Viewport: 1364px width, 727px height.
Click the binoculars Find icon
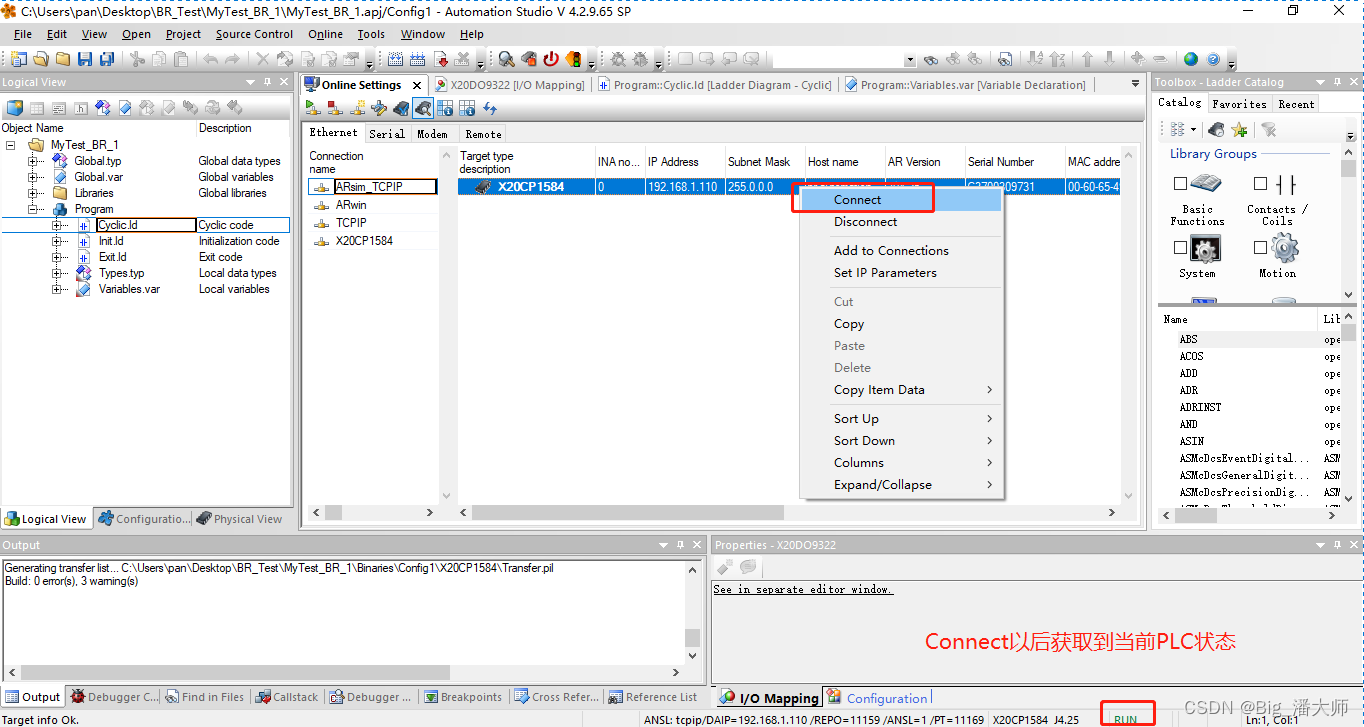(931, 59)
